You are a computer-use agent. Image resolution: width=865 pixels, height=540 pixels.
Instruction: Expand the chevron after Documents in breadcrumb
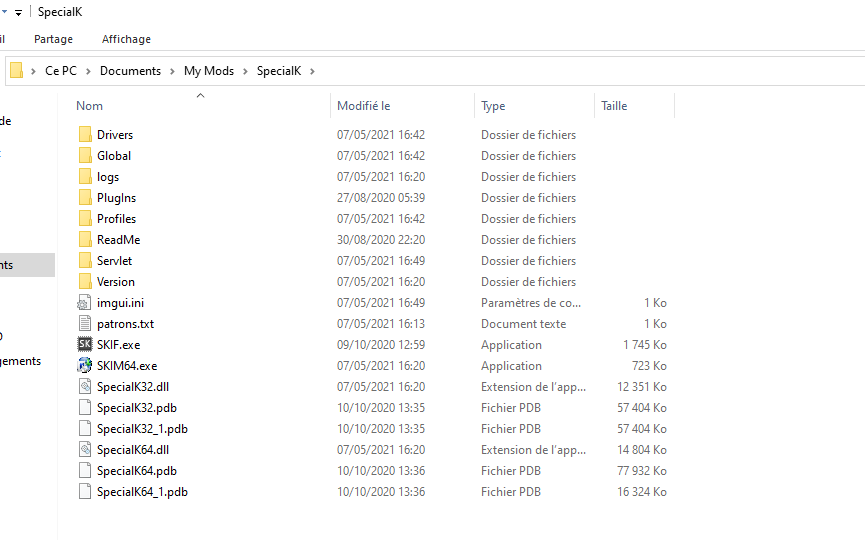pos(172,71)
